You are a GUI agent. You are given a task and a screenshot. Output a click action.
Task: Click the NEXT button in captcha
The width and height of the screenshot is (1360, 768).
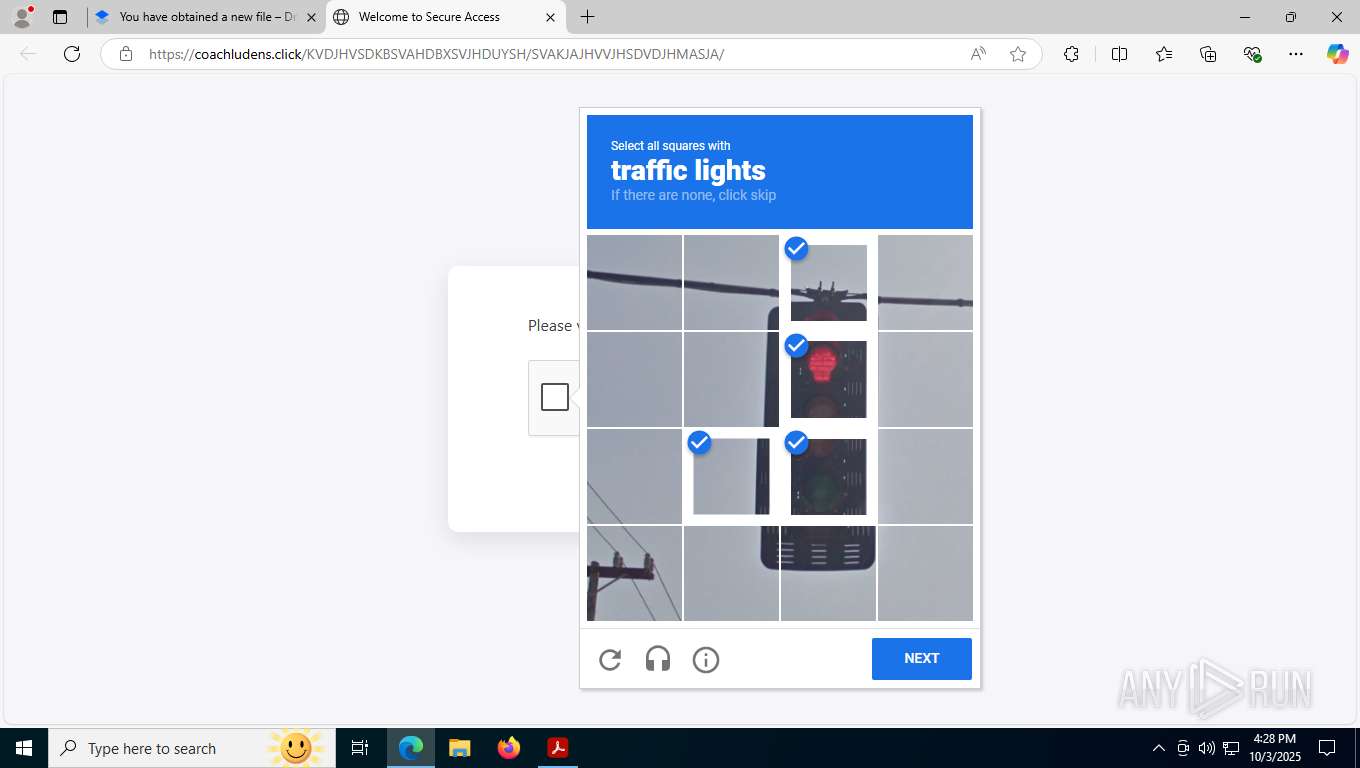pos(922,659)
